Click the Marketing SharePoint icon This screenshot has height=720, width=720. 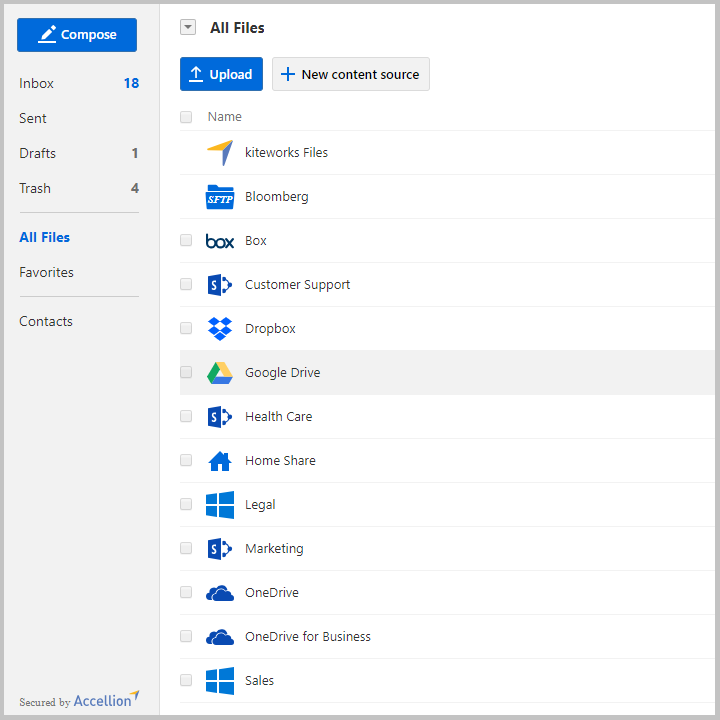pos(220,549)
